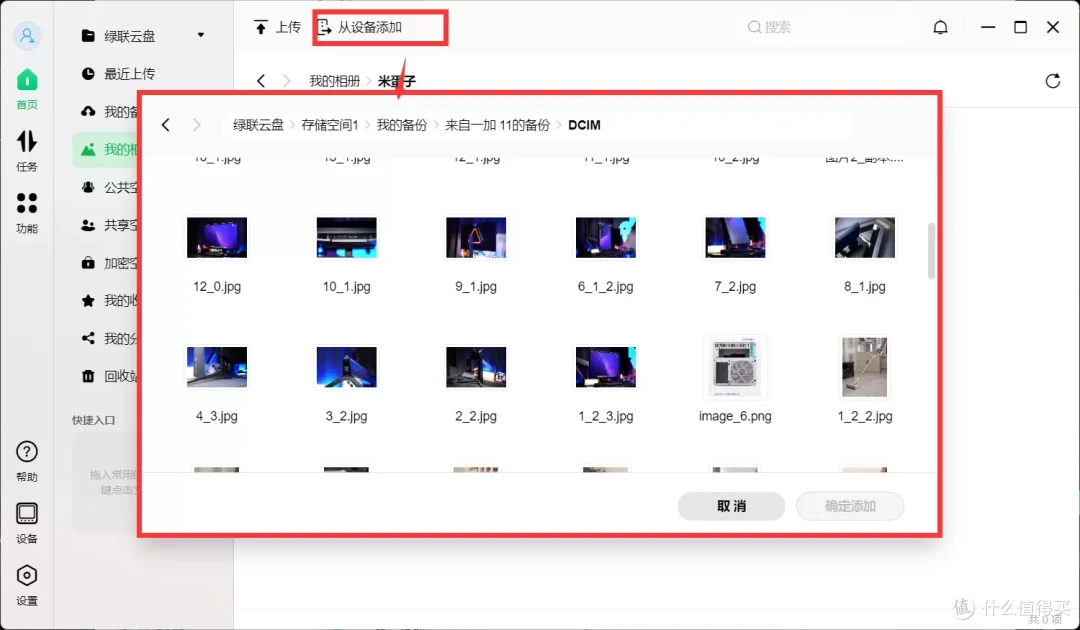Select the 1_2_3.jpg thumbnail

(605, 367)
